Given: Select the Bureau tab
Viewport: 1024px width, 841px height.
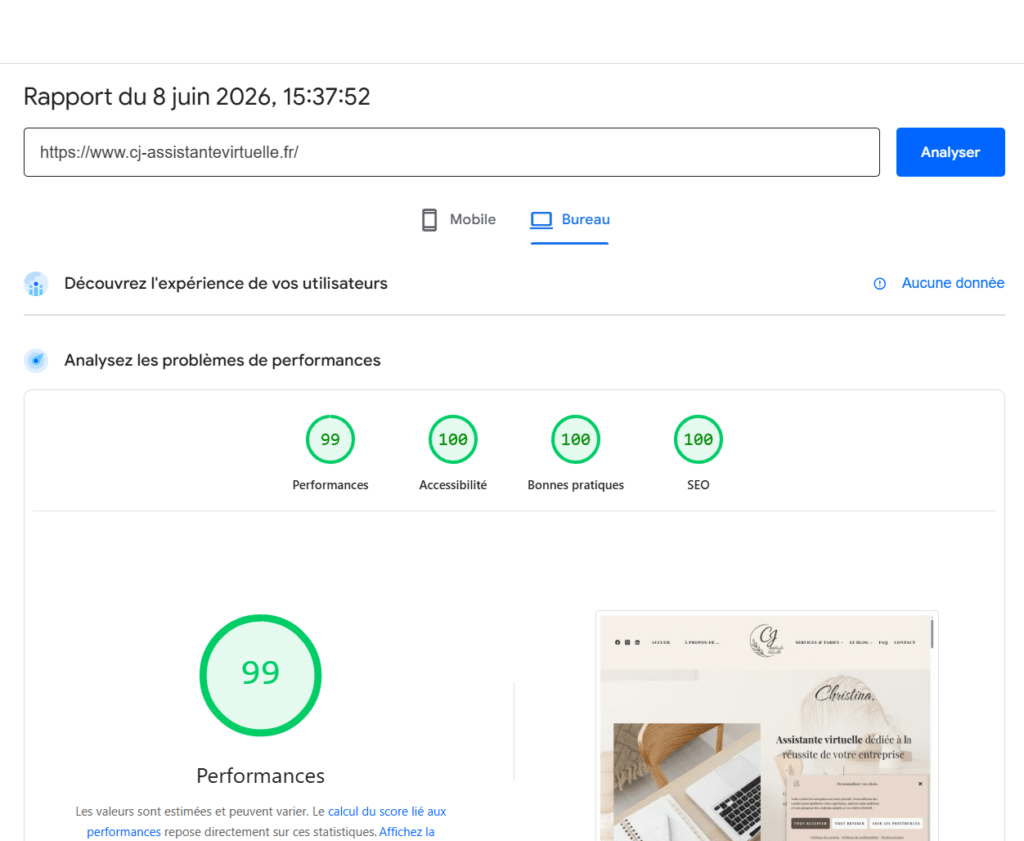Looking at the screenshot, I should tap(570, 219).
